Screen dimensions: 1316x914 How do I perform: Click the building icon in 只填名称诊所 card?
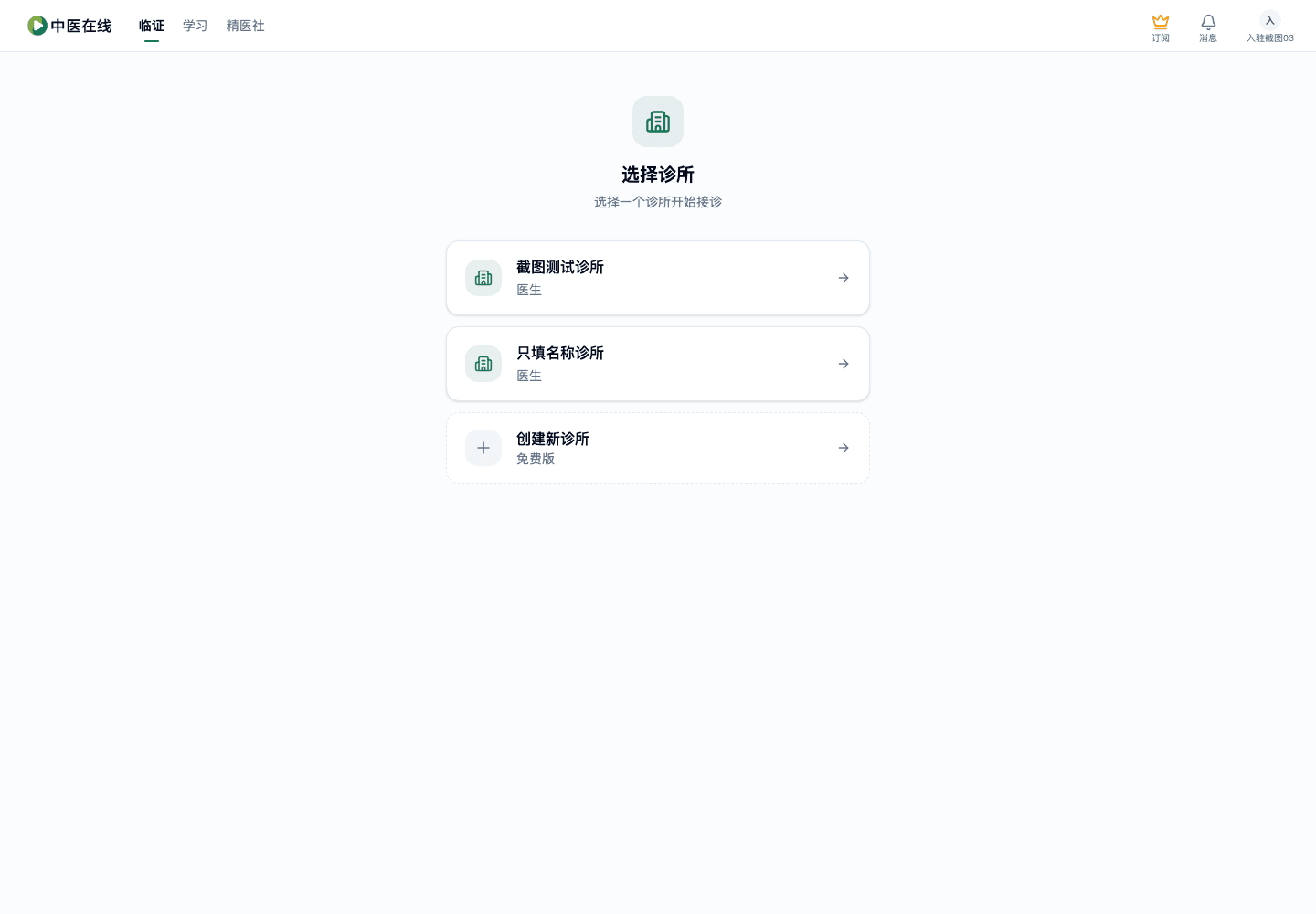tap(483, 364)
